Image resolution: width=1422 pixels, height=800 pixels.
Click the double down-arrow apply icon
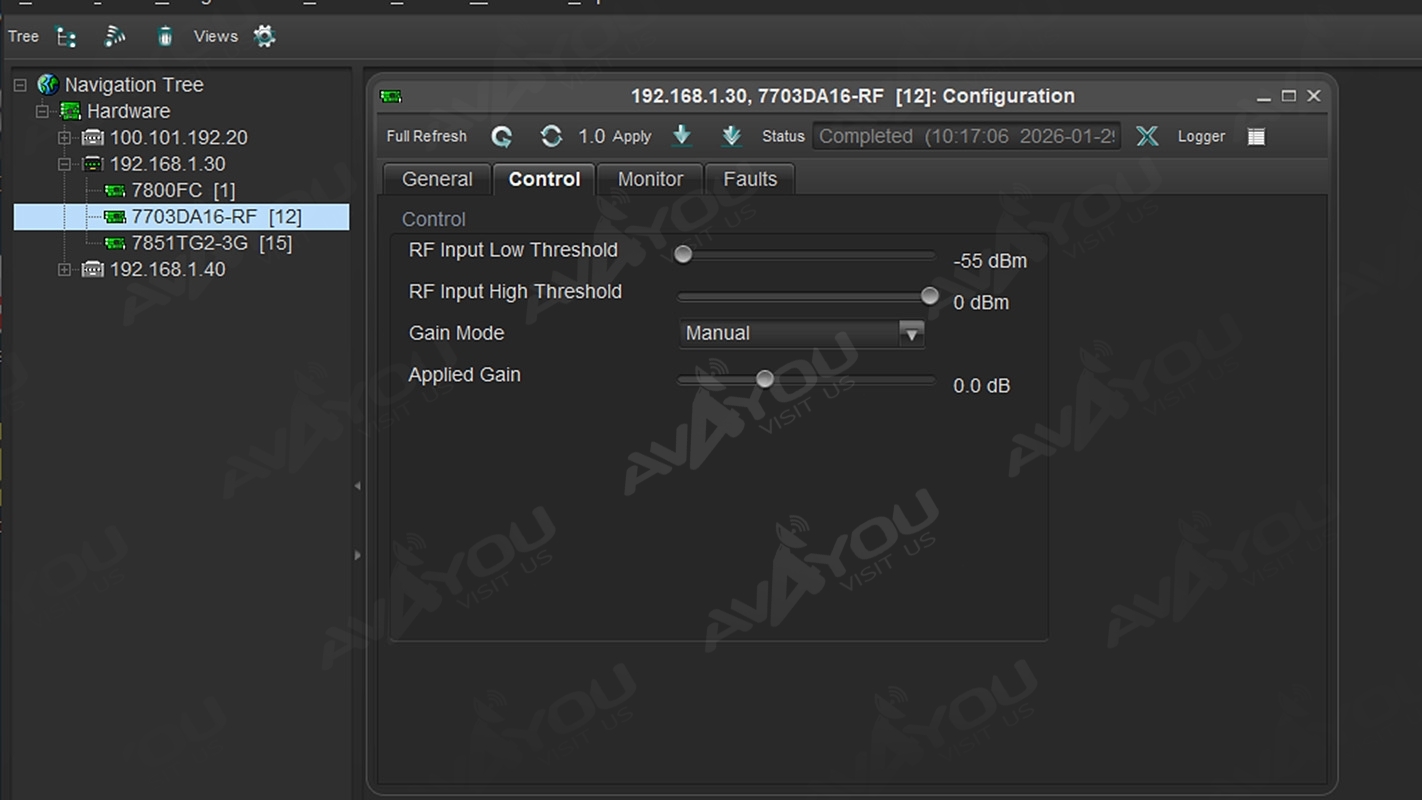coord(731,136)
